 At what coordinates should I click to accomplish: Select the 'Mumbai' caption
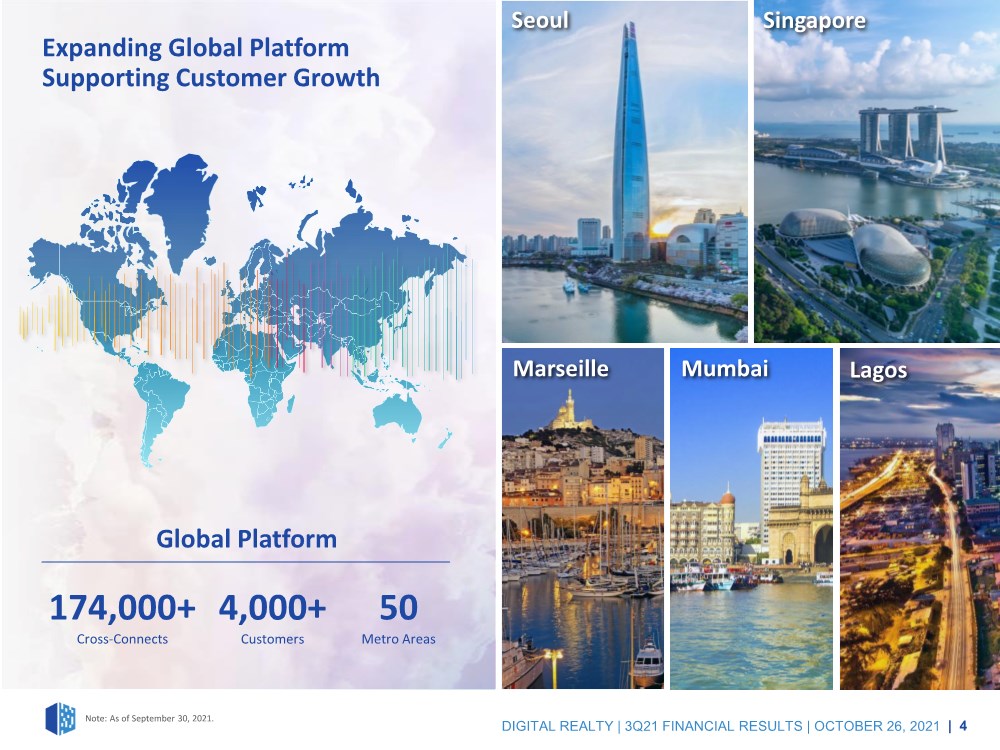(725, 369)
